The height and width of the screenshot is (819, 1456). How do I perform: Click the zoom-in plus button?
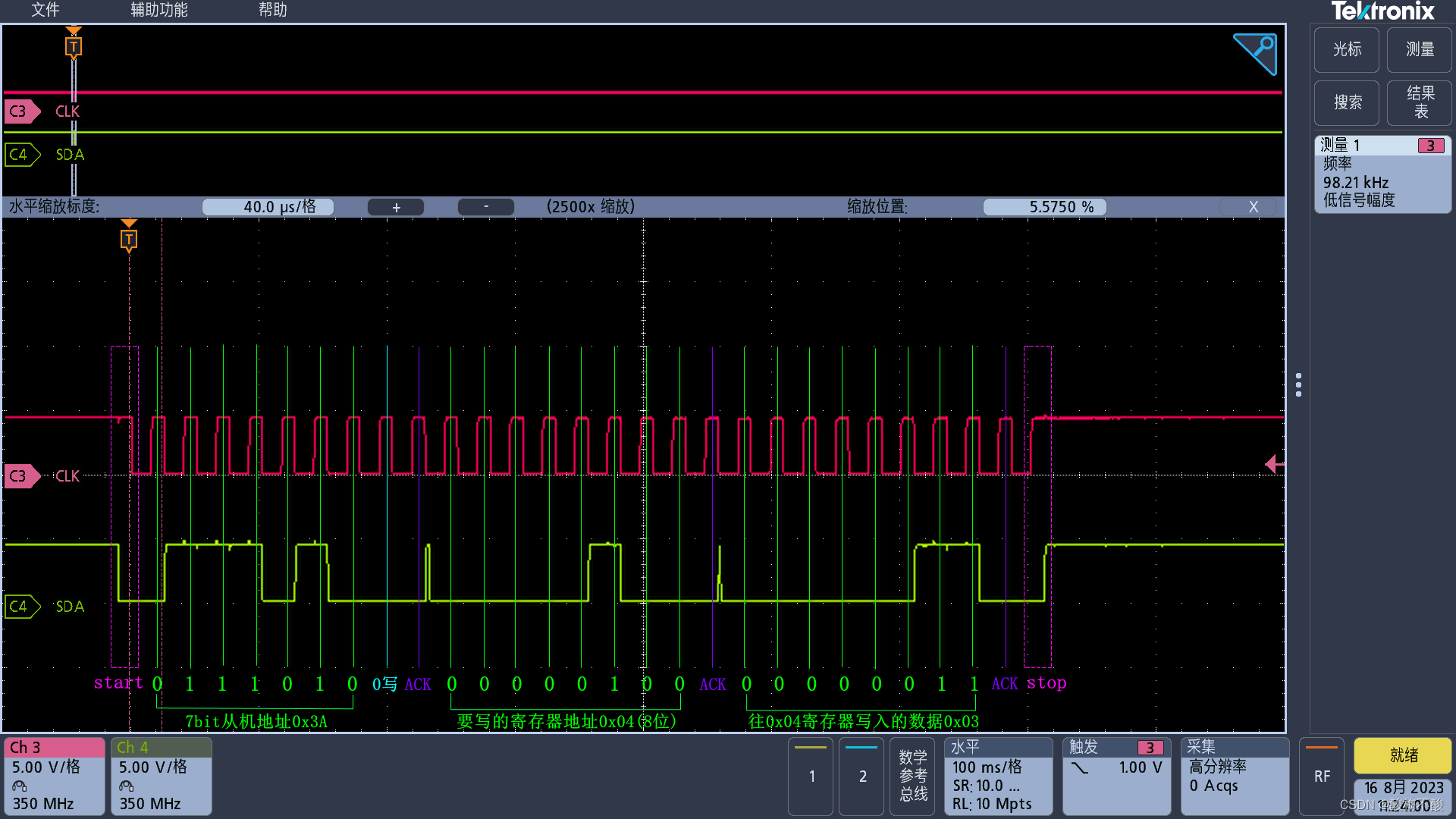[396, 207]
